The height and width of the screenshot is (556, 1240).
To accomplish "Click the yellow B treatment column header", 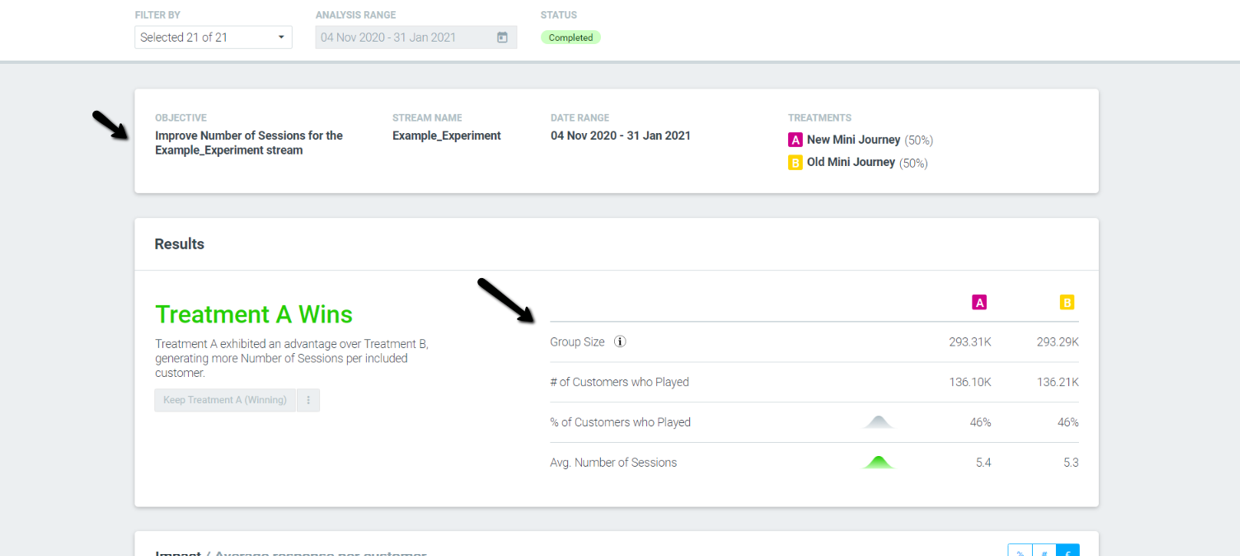I will (1067, 302).
